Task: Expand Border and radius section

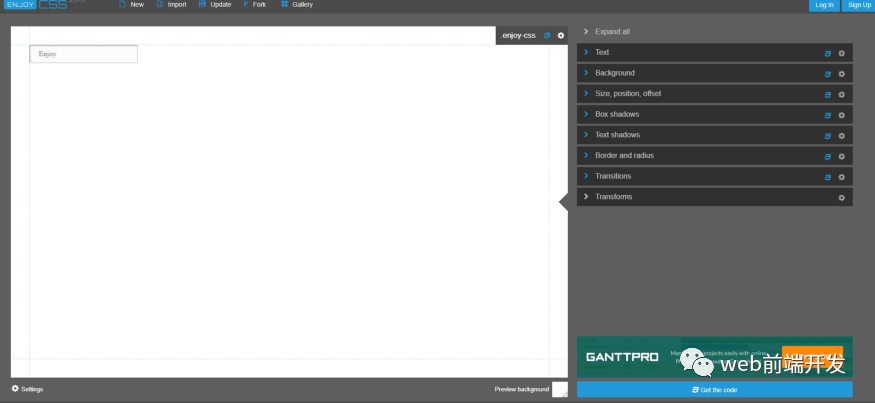Action: [x=714, y=156]
